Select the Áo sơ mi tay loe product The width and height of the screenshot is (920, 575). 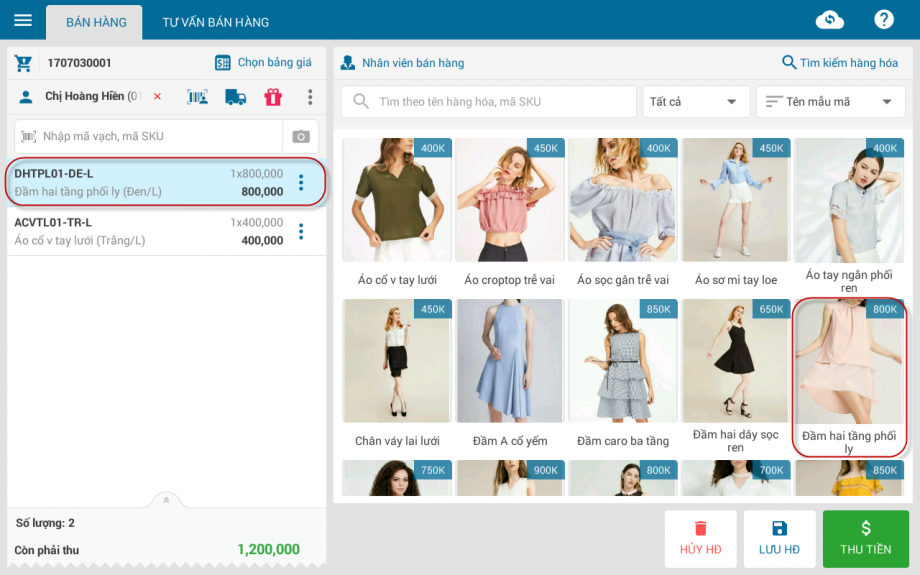[736, 214]
